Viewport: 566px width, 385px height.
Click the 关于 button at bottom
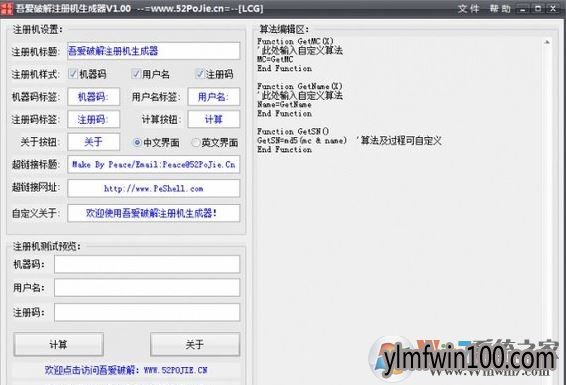pyautogui.click(x=195, y=345)
